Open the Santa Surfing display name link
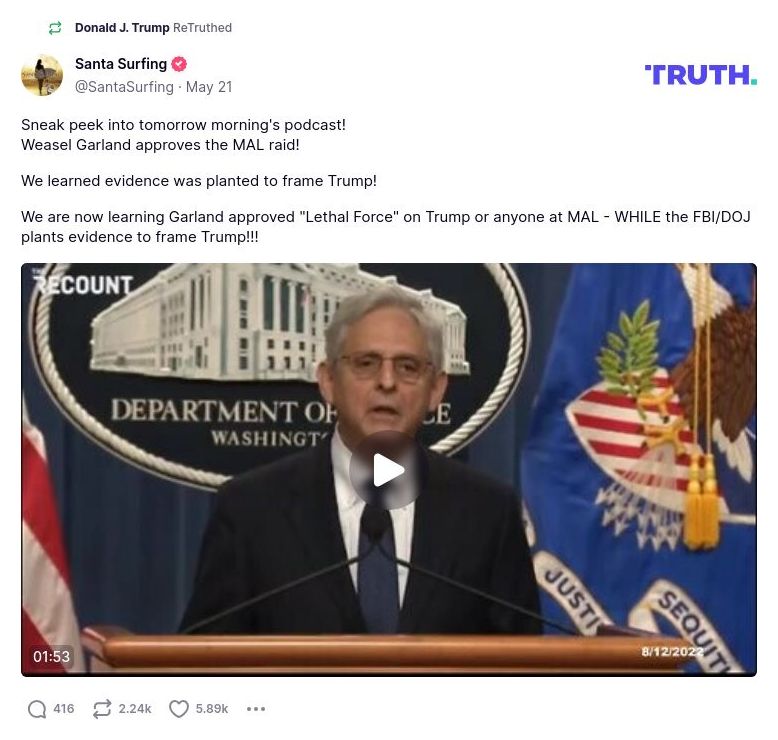Image resolution: width=778 pixels, height=740 pixels. (121, 64)
